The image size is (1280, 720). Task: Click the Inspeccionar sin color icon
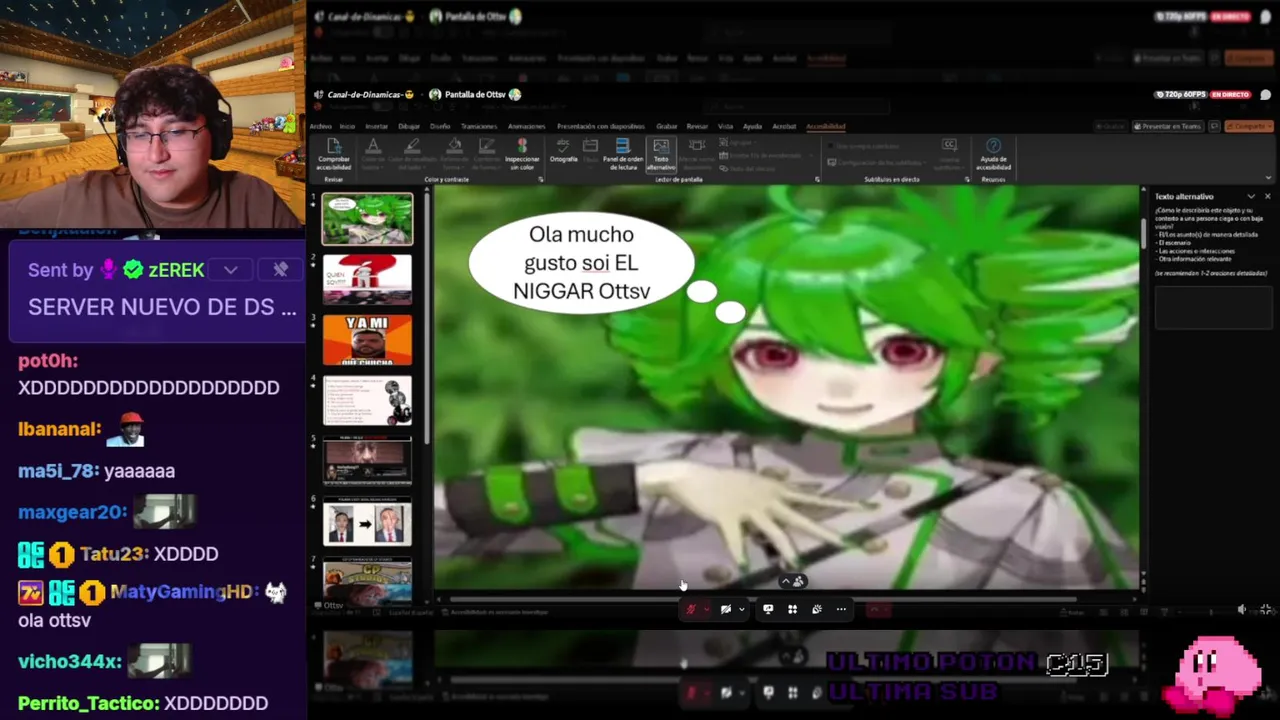(522, 155)
